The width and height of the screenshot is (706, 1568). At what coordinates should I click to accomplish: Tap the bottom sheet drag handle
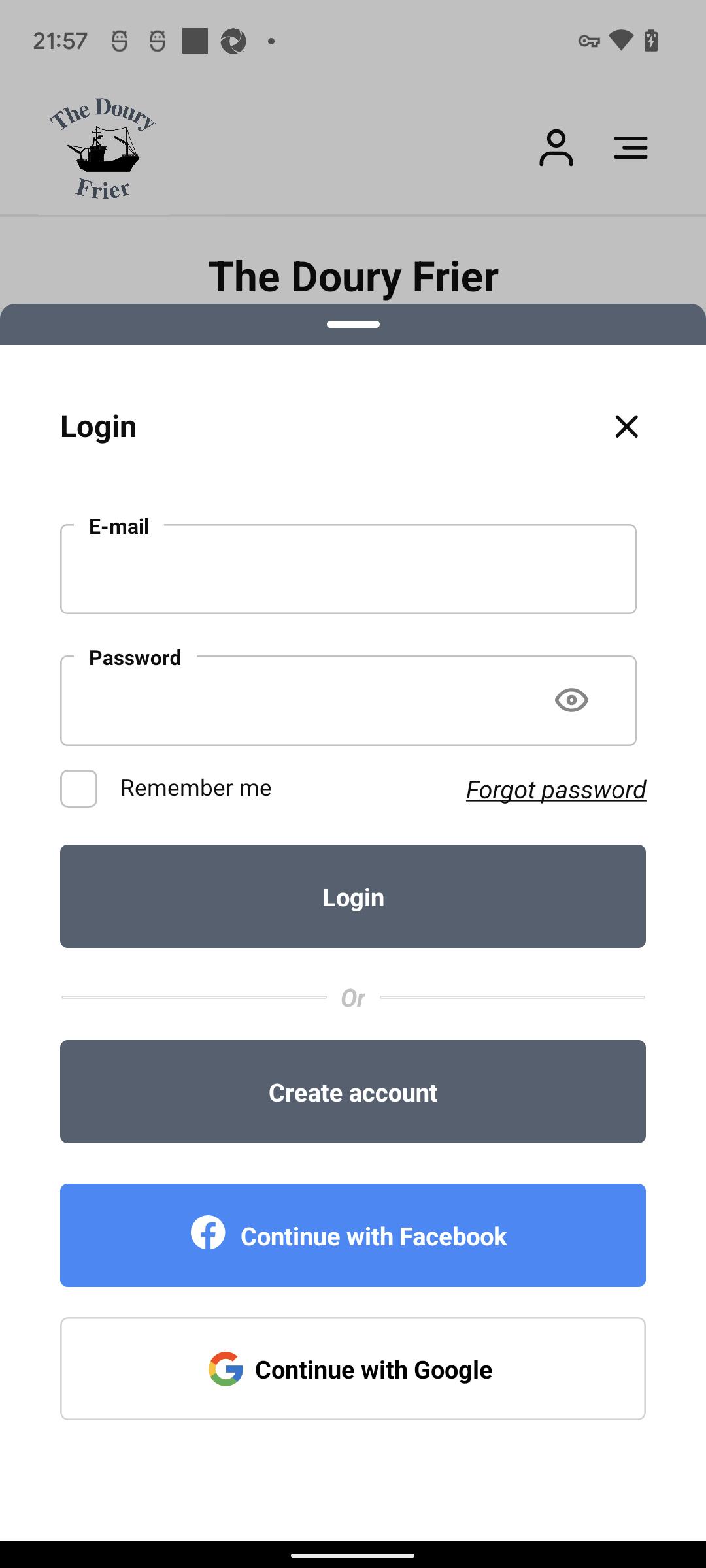click(x=353, y=324)
